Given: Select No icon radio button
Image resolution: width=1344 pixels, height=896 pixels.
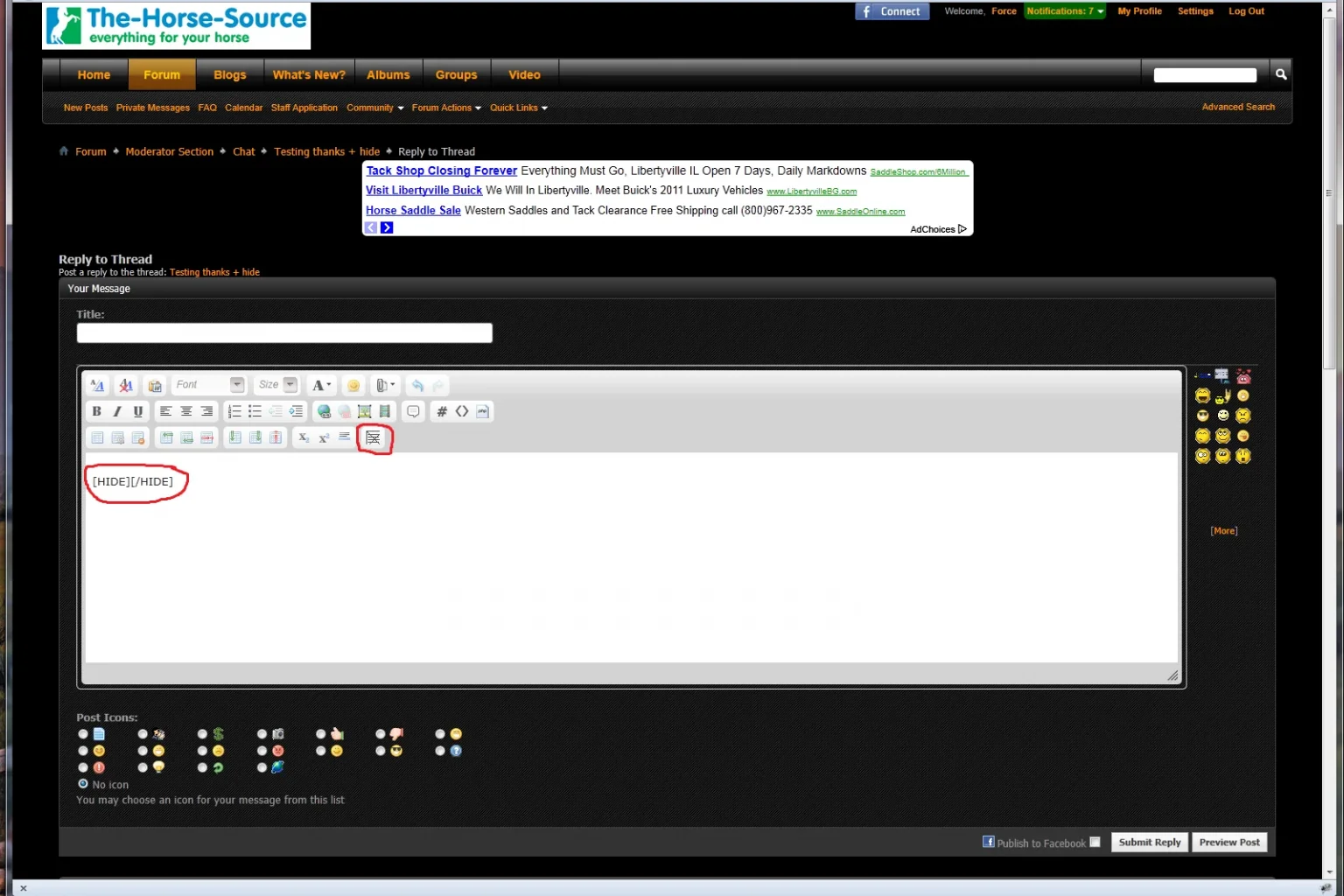Looking at the screenshot, I should click(x=83, y=784).
